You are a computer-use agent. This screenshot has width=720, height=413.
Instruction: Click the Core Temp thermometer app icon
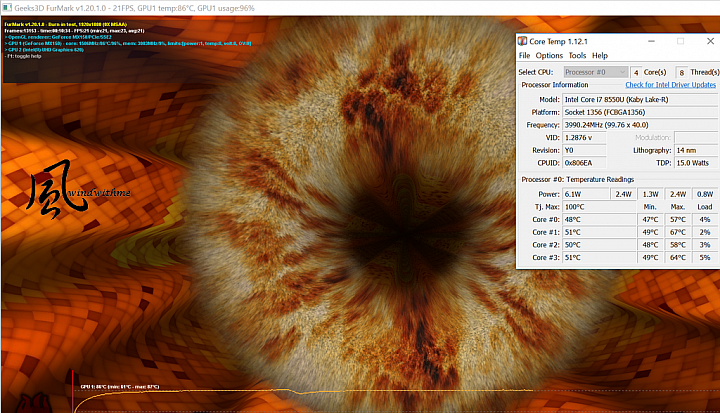tap(522, 41)
